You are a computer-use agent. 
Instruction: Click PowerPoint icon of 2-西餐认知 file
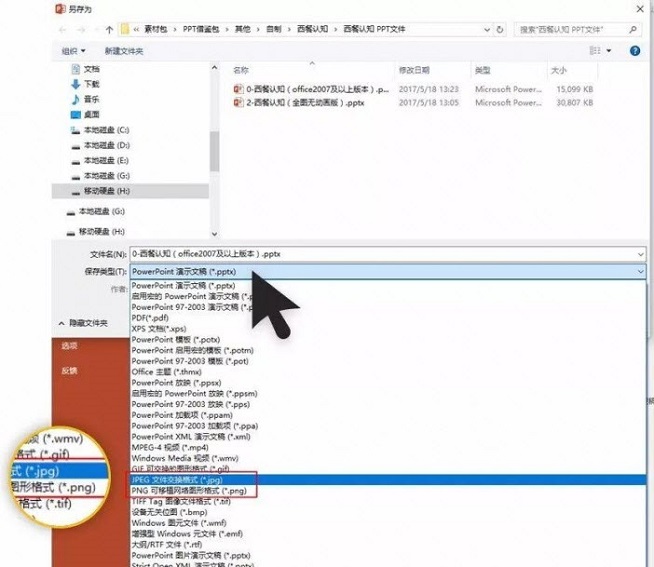click(x=238, y=103)
